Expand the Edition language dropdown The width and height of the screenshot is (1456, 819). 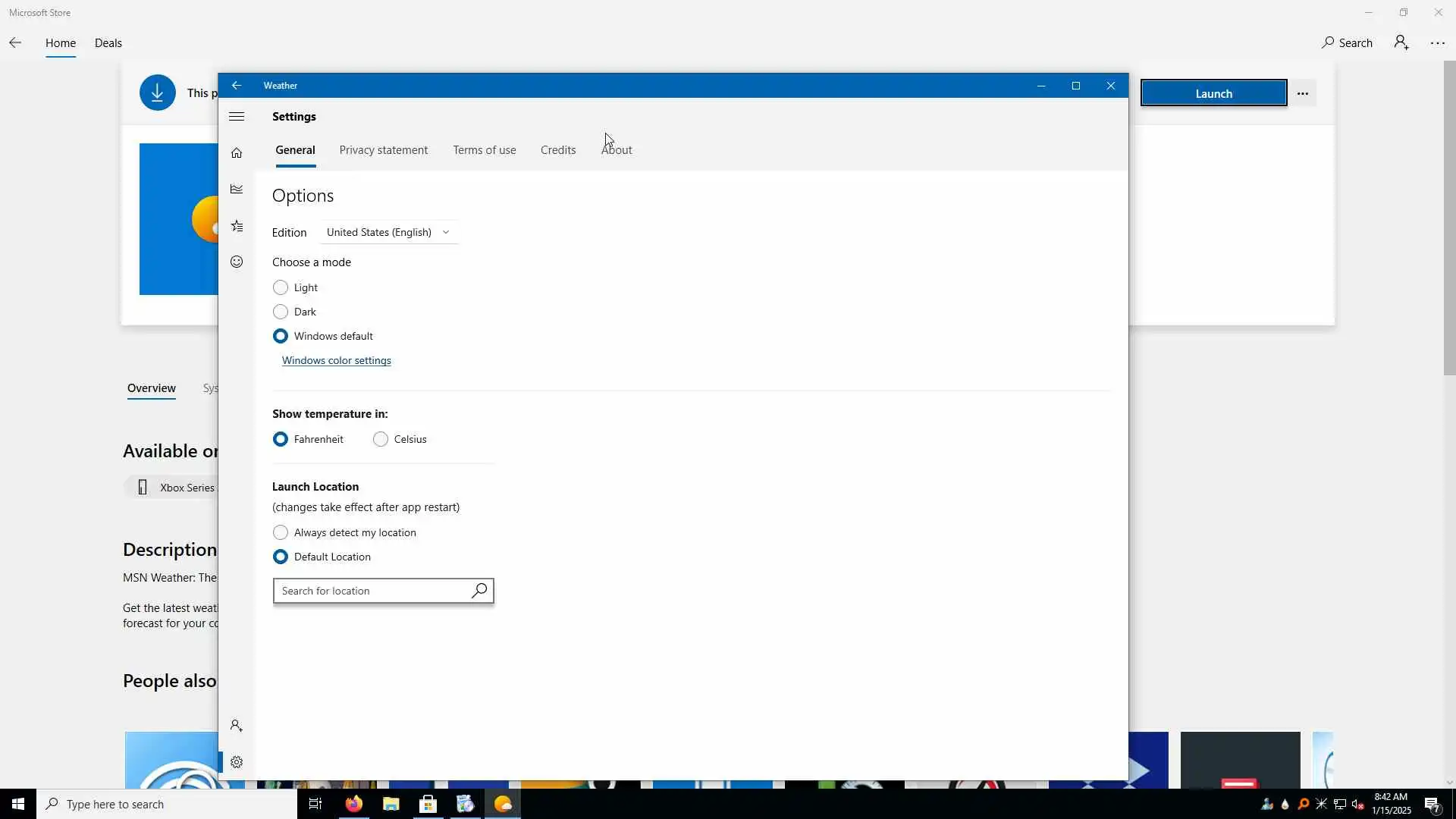388,232
